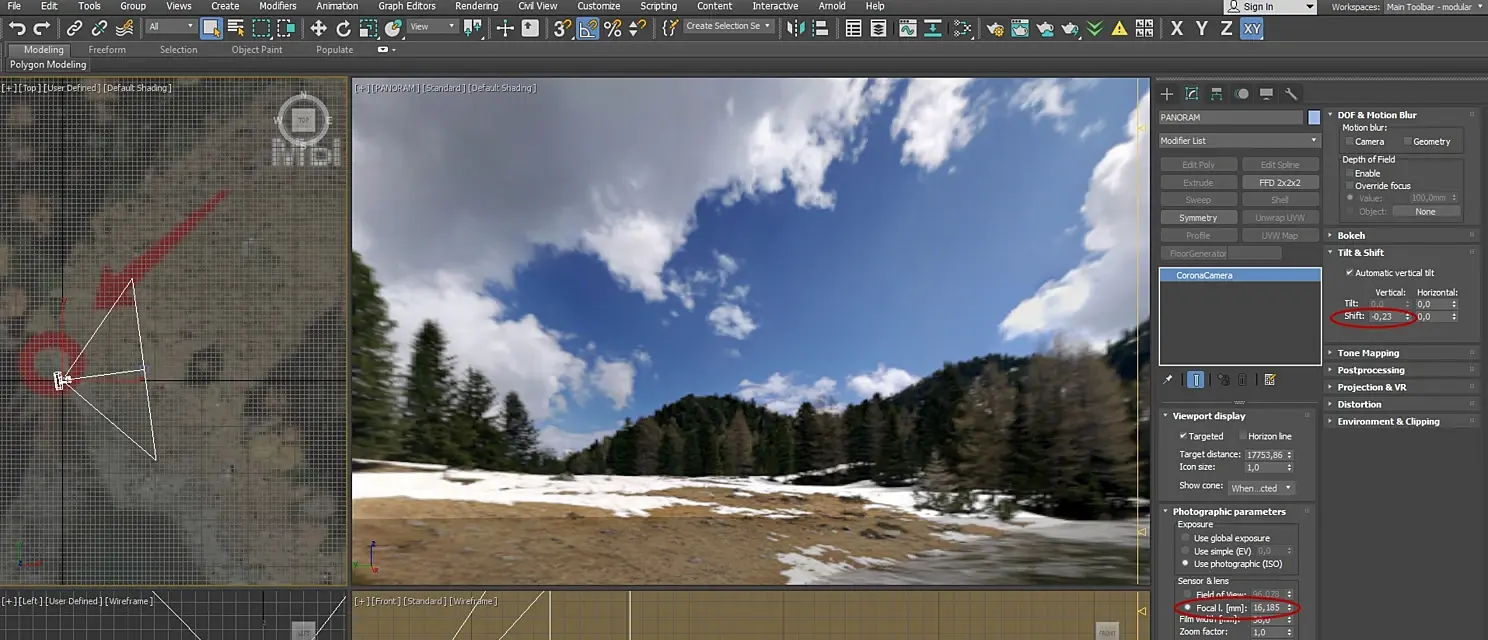
Task: Open the Select by Name dialog
Action: pos(236,28)
